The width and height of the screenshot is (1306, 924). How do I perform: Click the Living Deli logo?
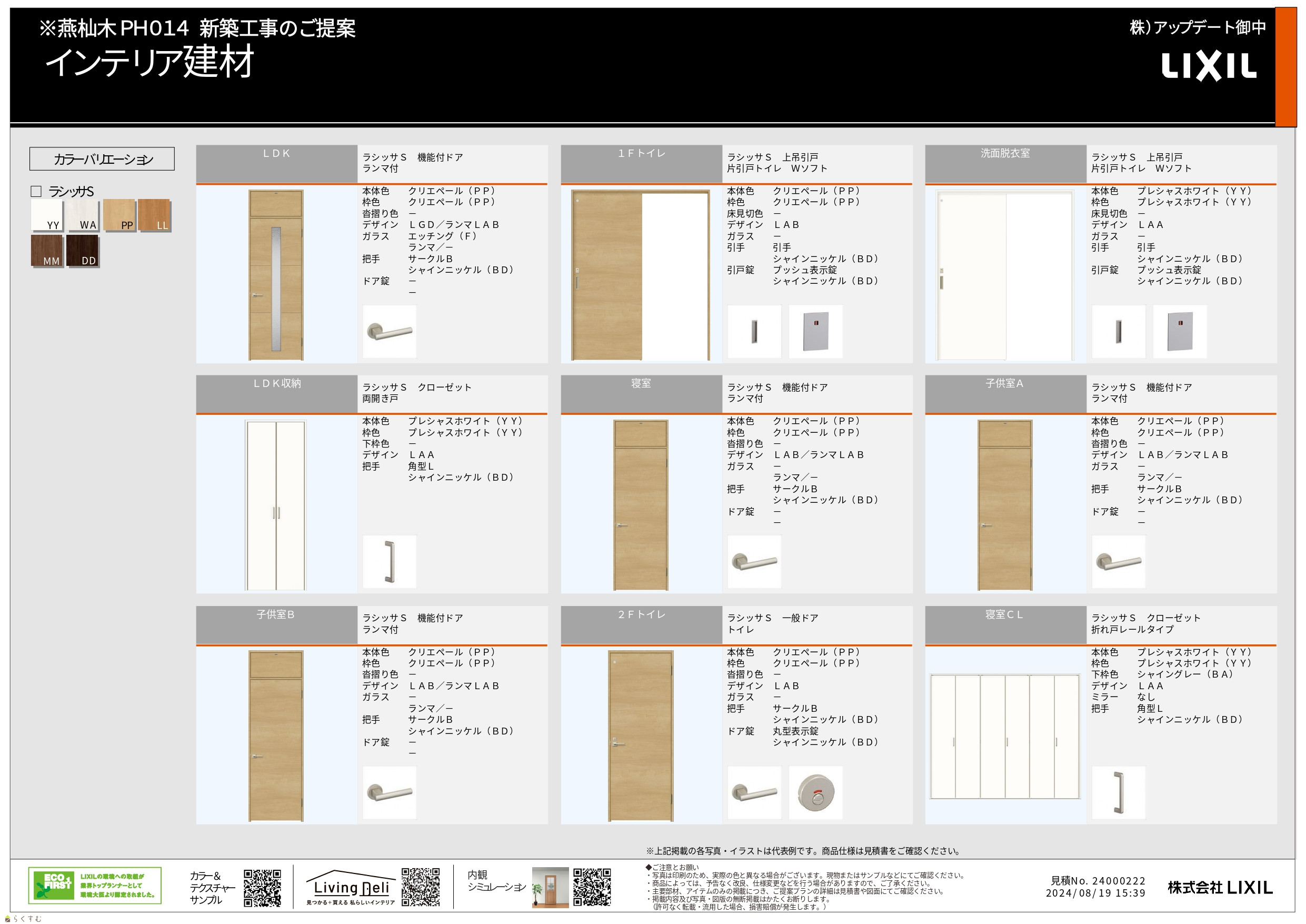pos(351,888)
